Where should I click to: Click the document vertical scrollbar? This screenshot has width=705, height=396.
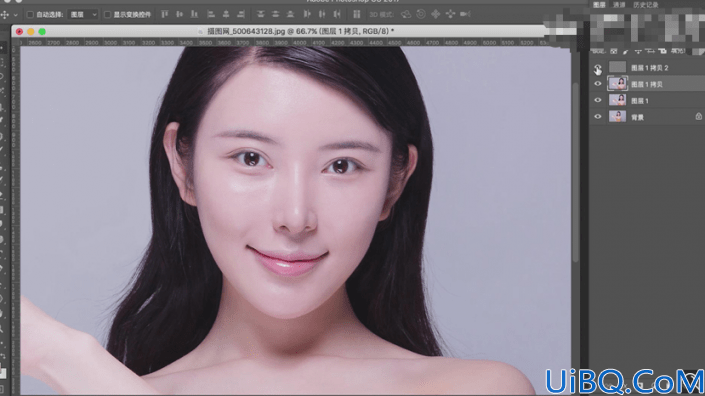pos(576,171)
